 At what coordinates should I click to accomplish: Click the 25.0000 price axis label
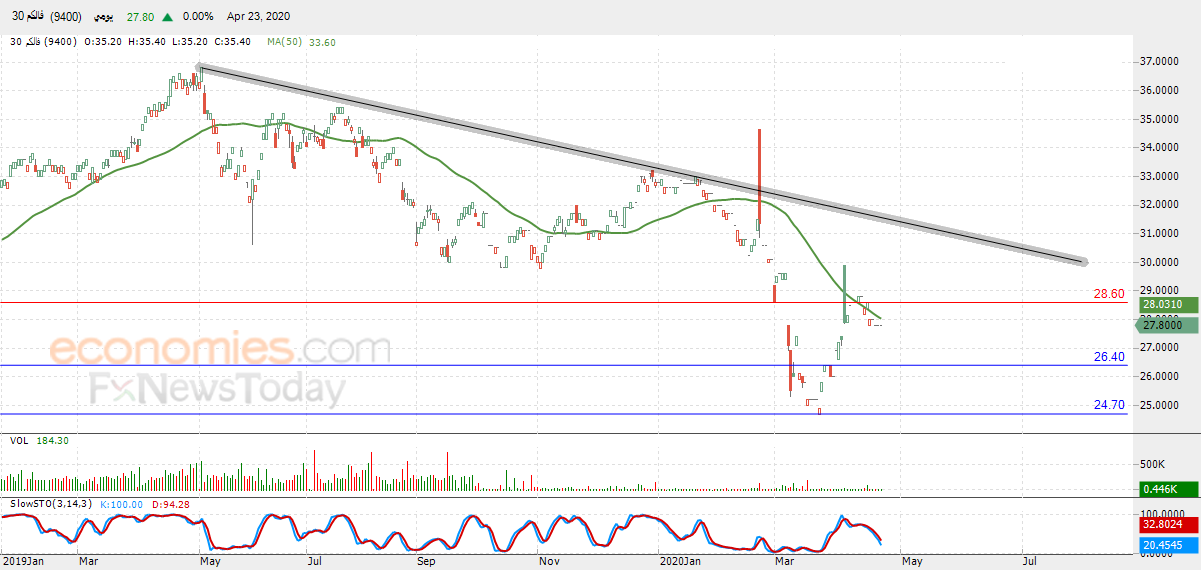coord(1158,405)
